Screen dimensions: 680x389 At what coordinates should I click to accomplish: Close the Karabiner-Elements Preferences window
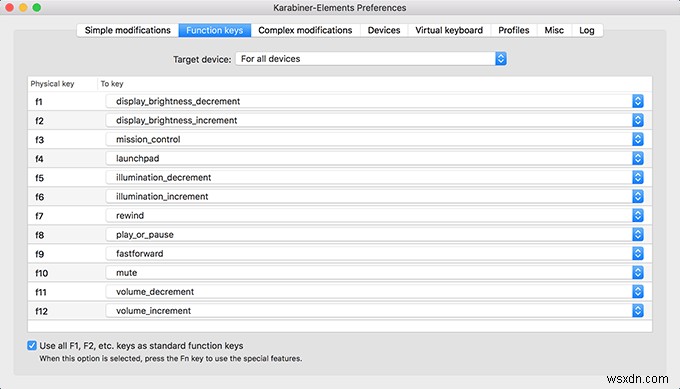pyautogui.click(x=10, y=7)
